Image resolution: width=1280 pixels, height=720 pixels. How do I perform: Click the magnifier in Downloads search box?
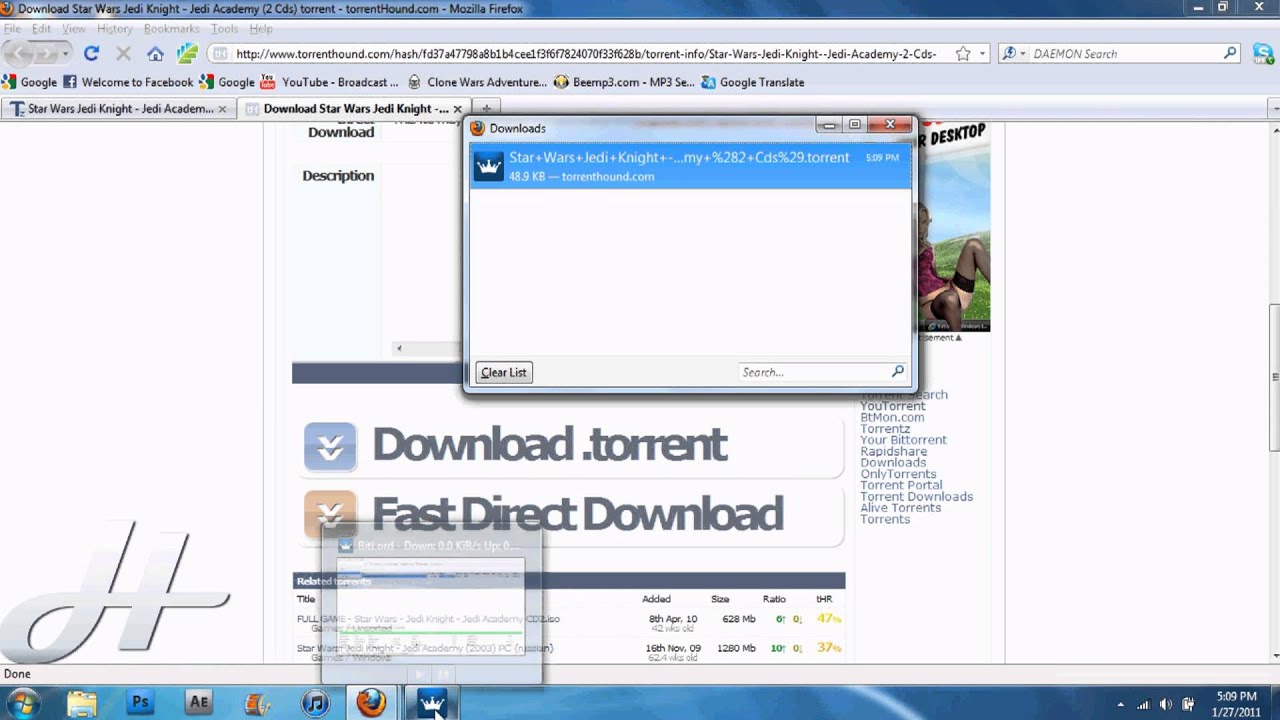coord(897,371)
